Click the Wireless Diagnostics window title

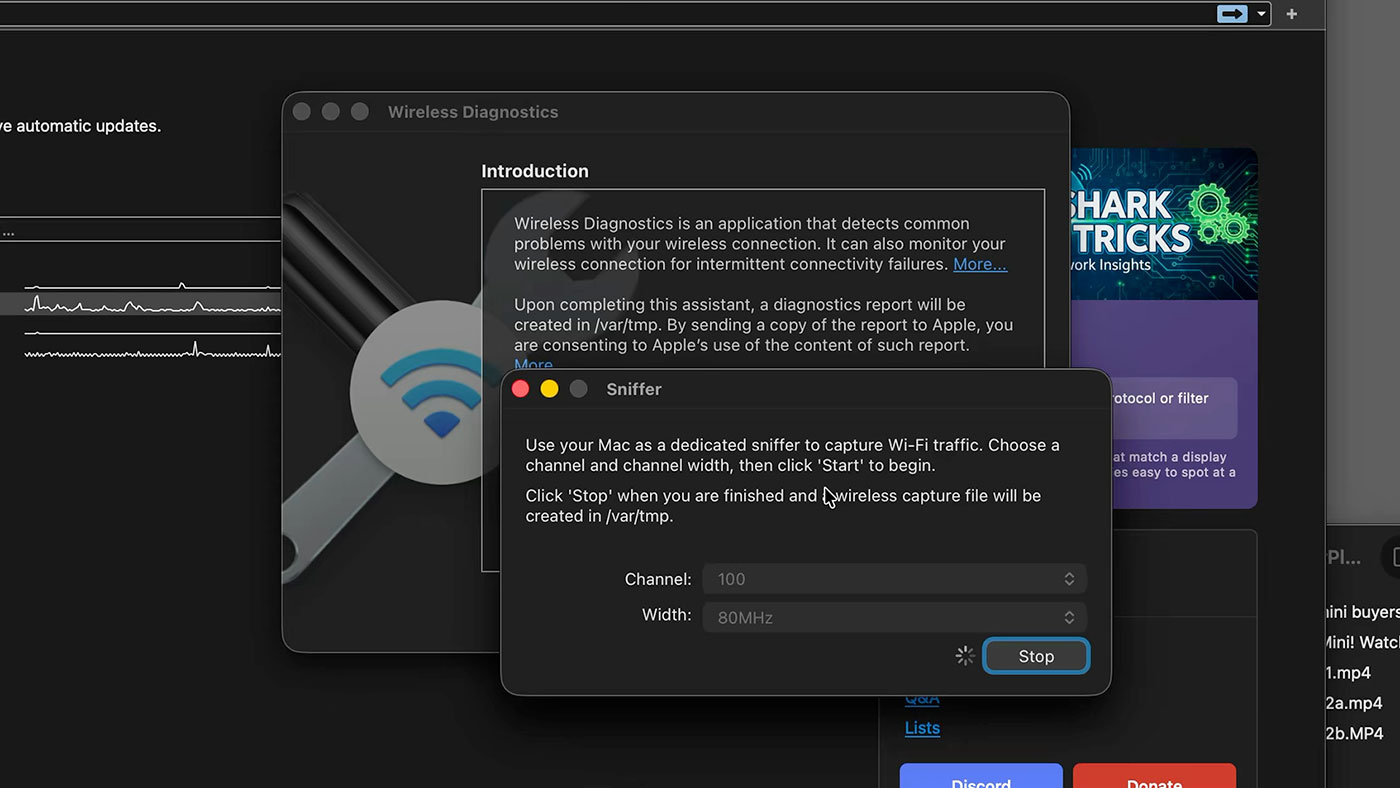tap(473, 112)
